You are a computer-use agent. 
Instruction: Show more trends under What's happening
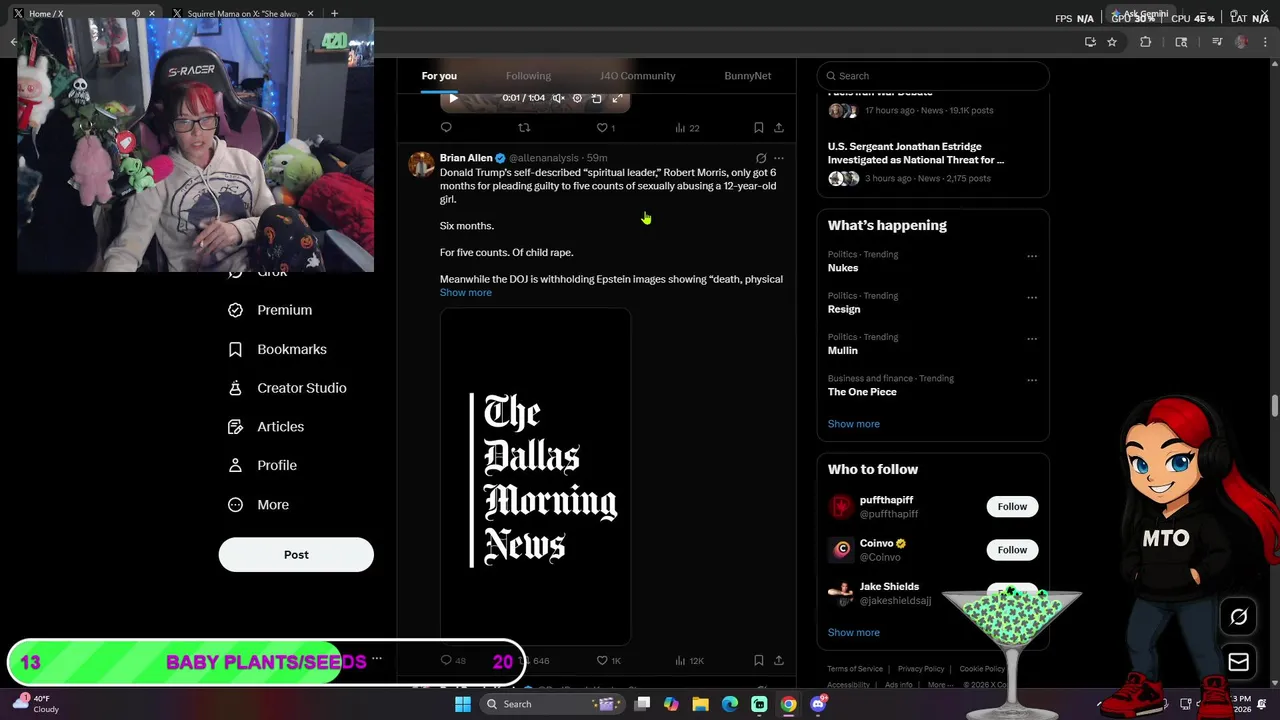click(x=854, y=424)
